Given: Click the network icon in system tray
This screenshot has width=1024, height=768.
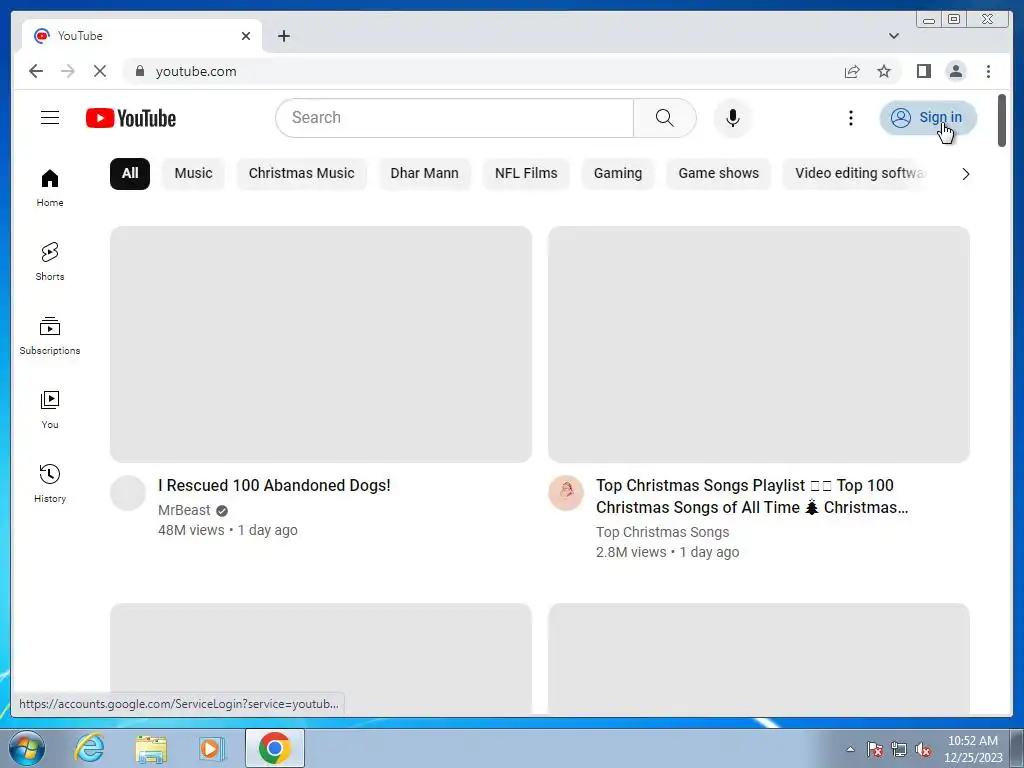Looking at the screenshot, I should (899, 750).
